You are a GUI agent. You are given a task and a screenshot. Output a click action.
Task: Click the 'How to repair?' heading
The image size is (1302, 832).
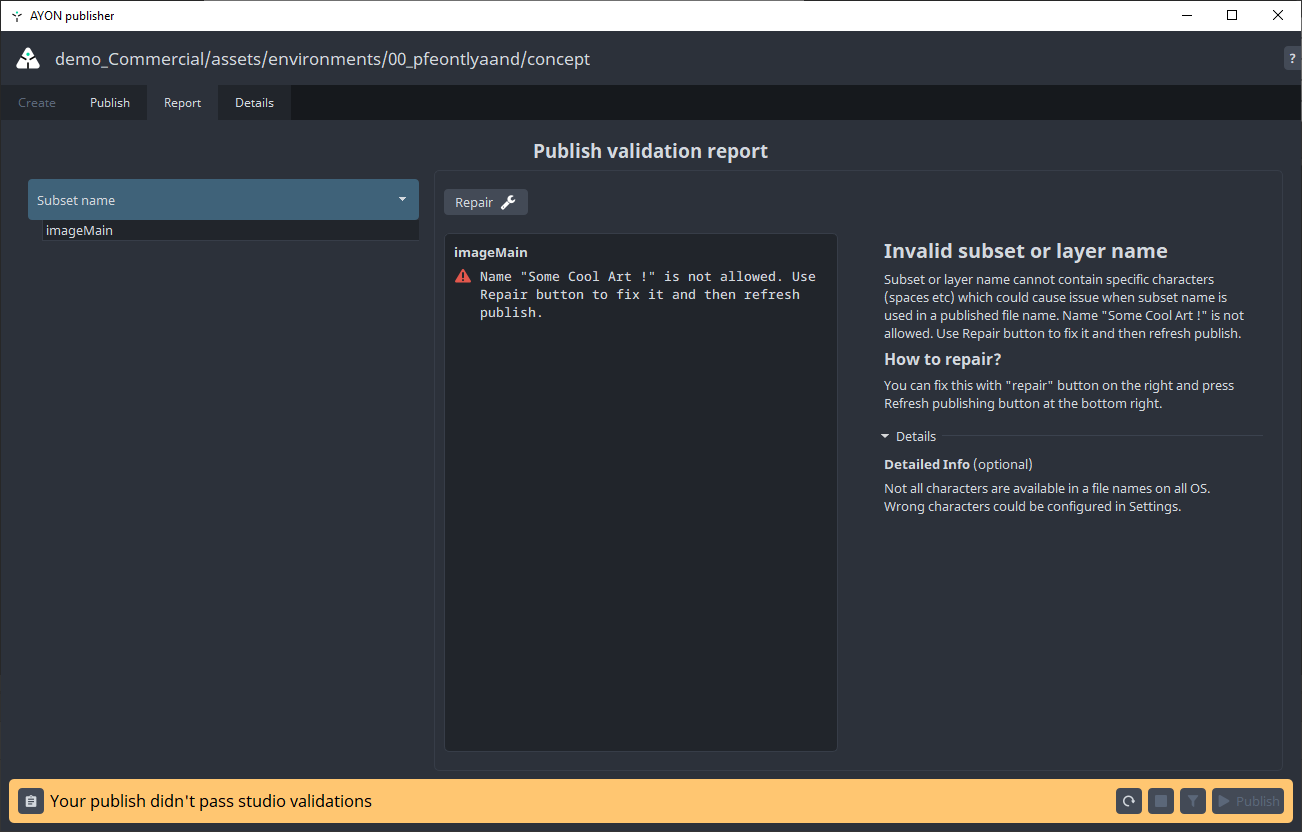click(x=943, y=359)
